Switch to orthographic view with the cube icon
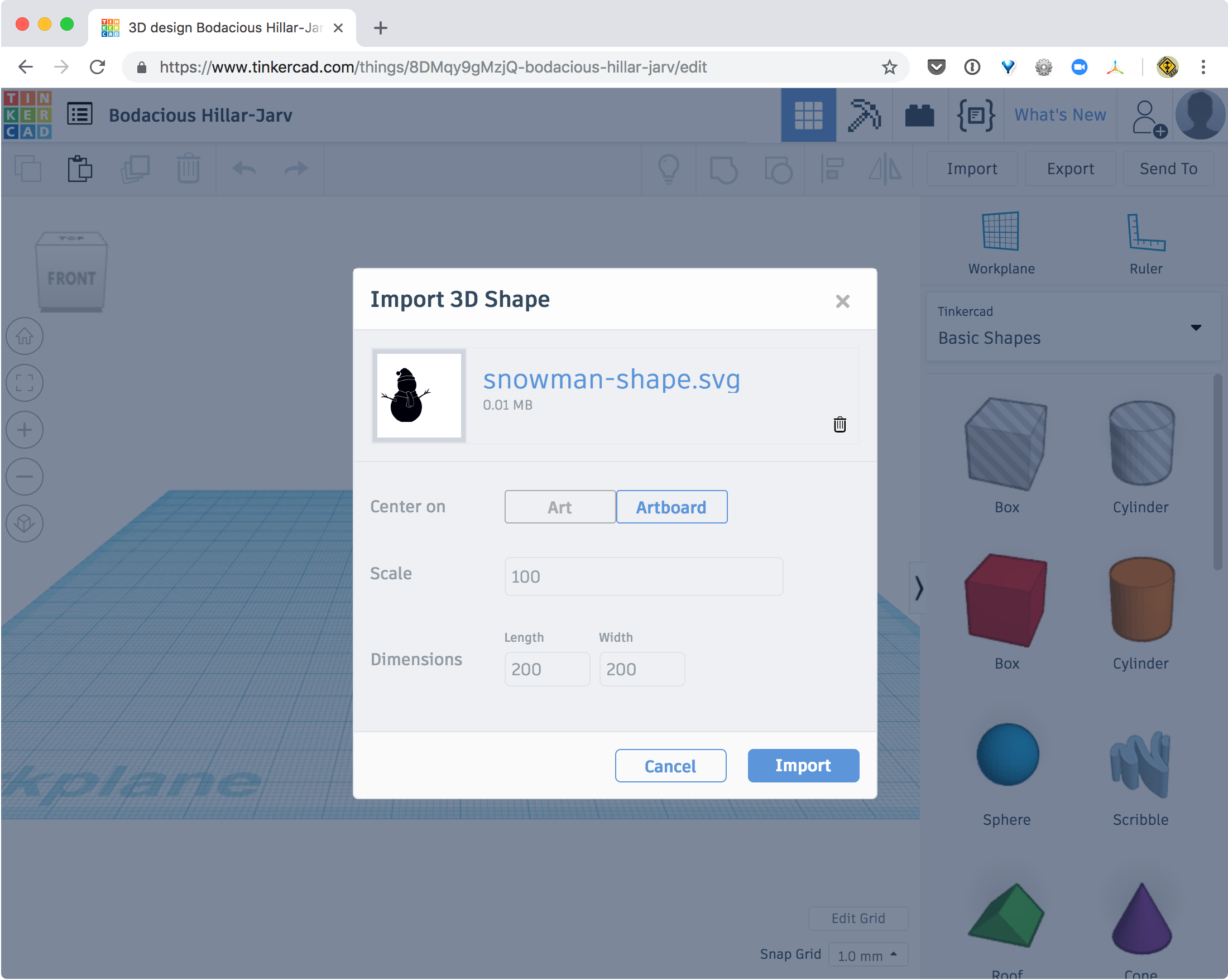Viewport: 1228px width, 980px height. 25,523
